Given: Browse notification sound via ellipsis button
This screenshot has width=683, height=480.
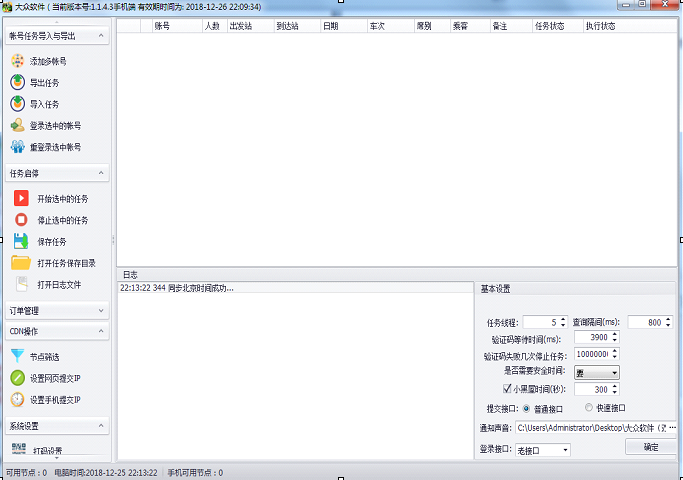Looking at the screenshot, I should (672, 427).
